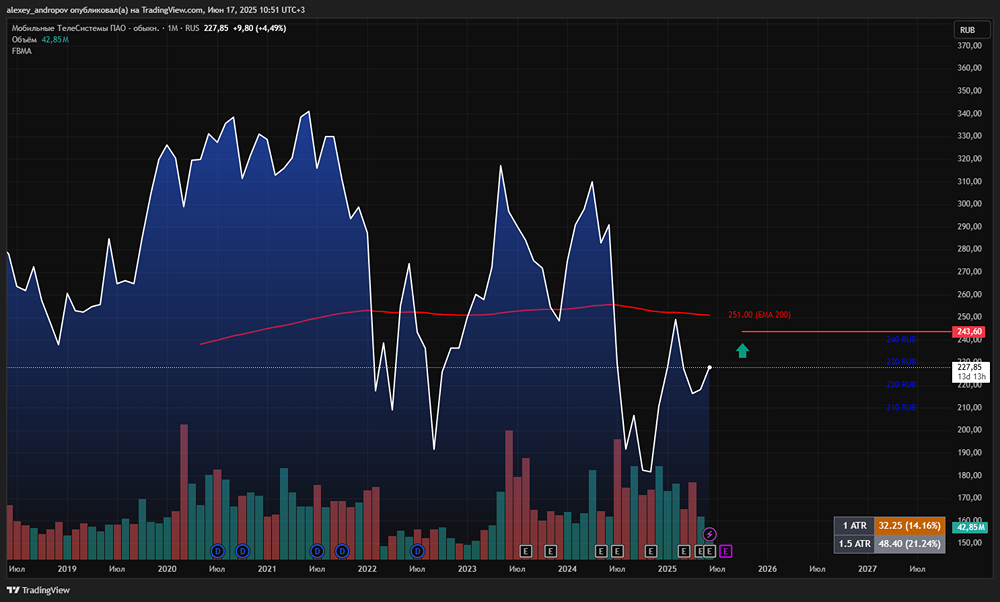Image resolution: width=1000 pixels, height=602 pixels.
Task: Click the Объём volume indicator legend
Action: [24, 40]
